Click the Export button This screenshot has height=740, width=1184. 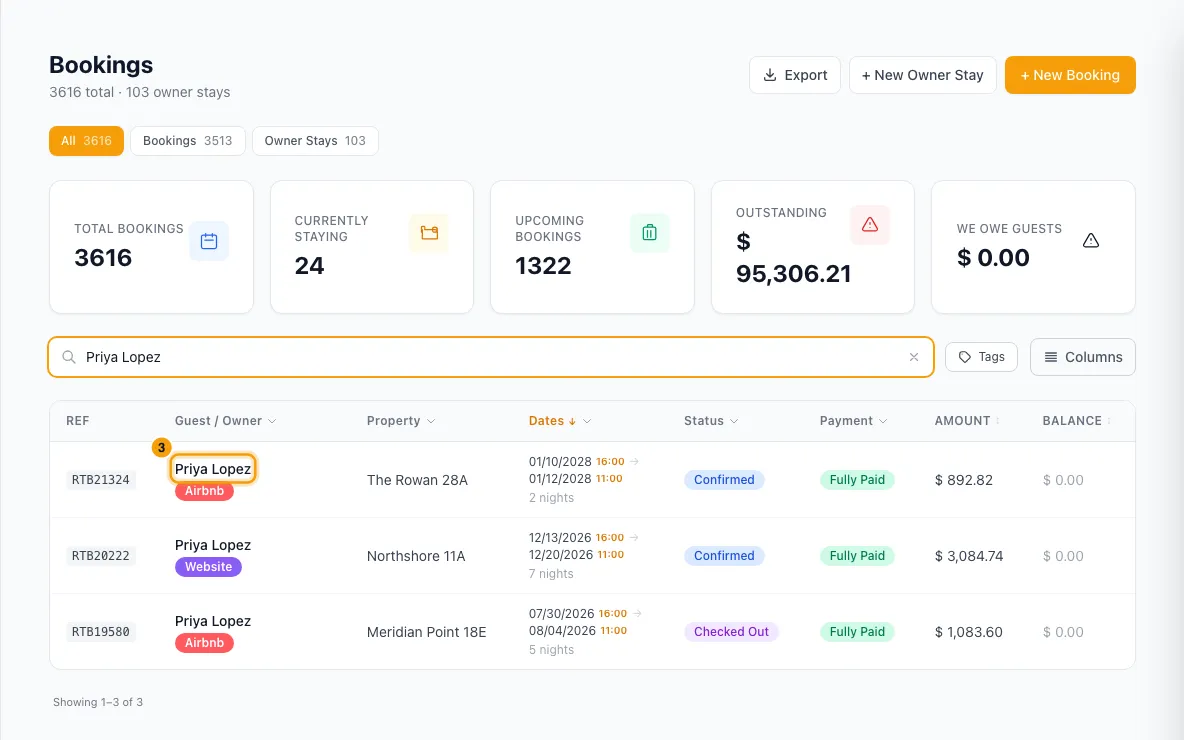[794, 75]
